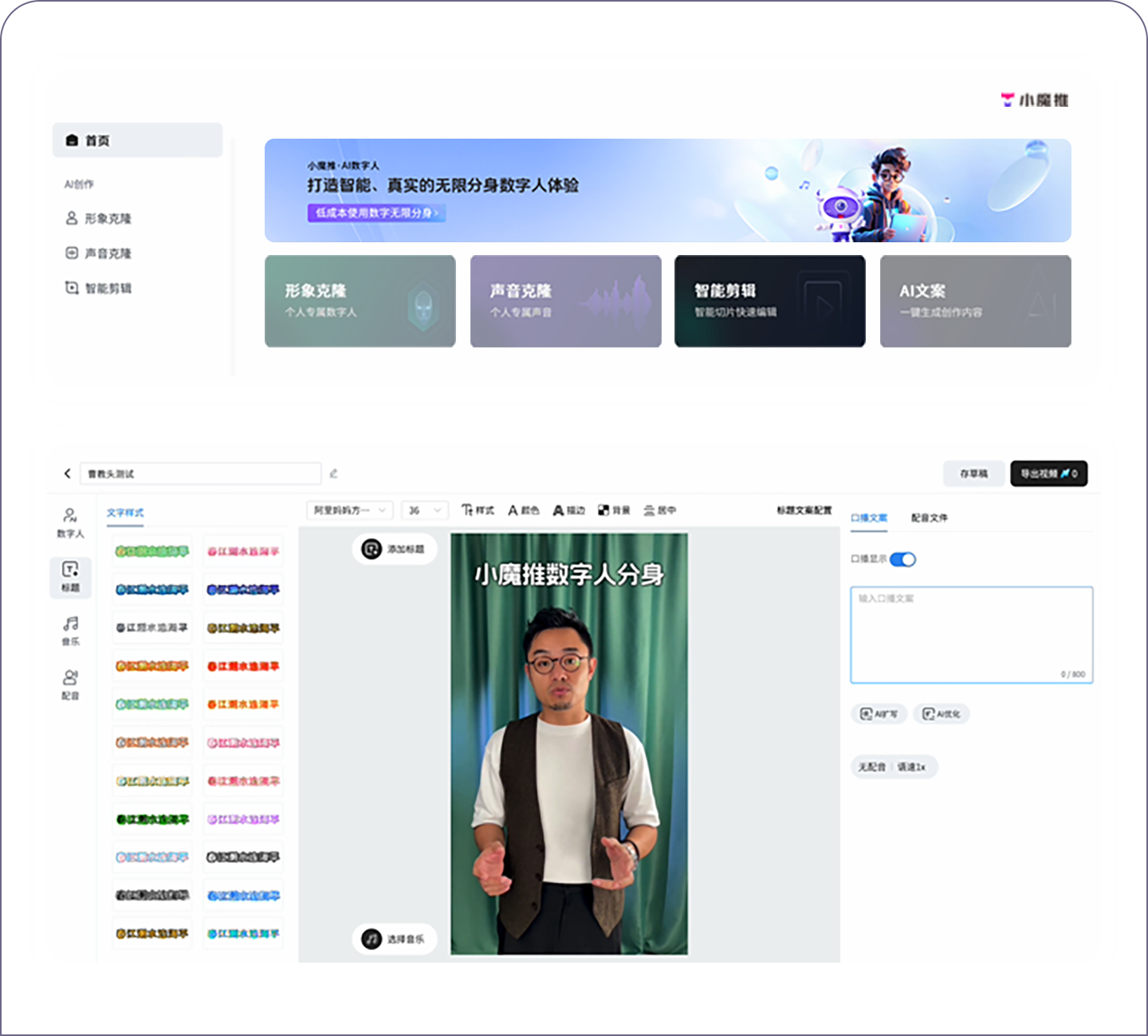Open the 阿里妈妈方 font family dropdown
This screenshot has height=1036, width=1148.
coord(349,510)
